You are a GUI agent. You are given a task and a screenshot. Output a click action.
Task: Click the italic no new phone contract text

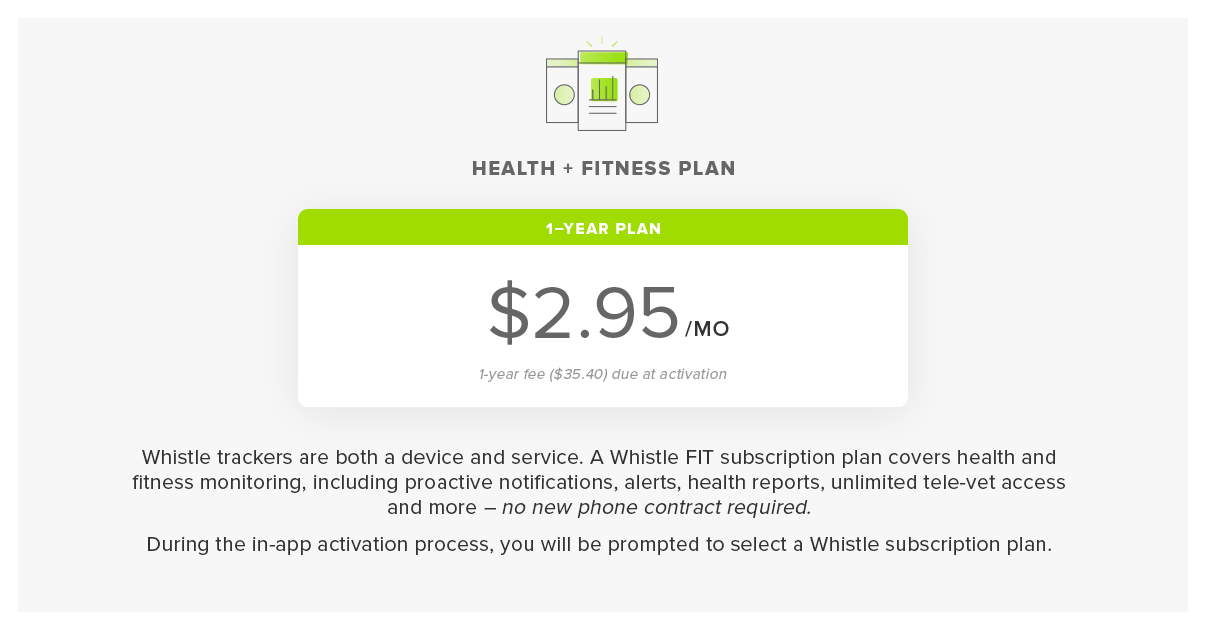(x=656, y=507)
